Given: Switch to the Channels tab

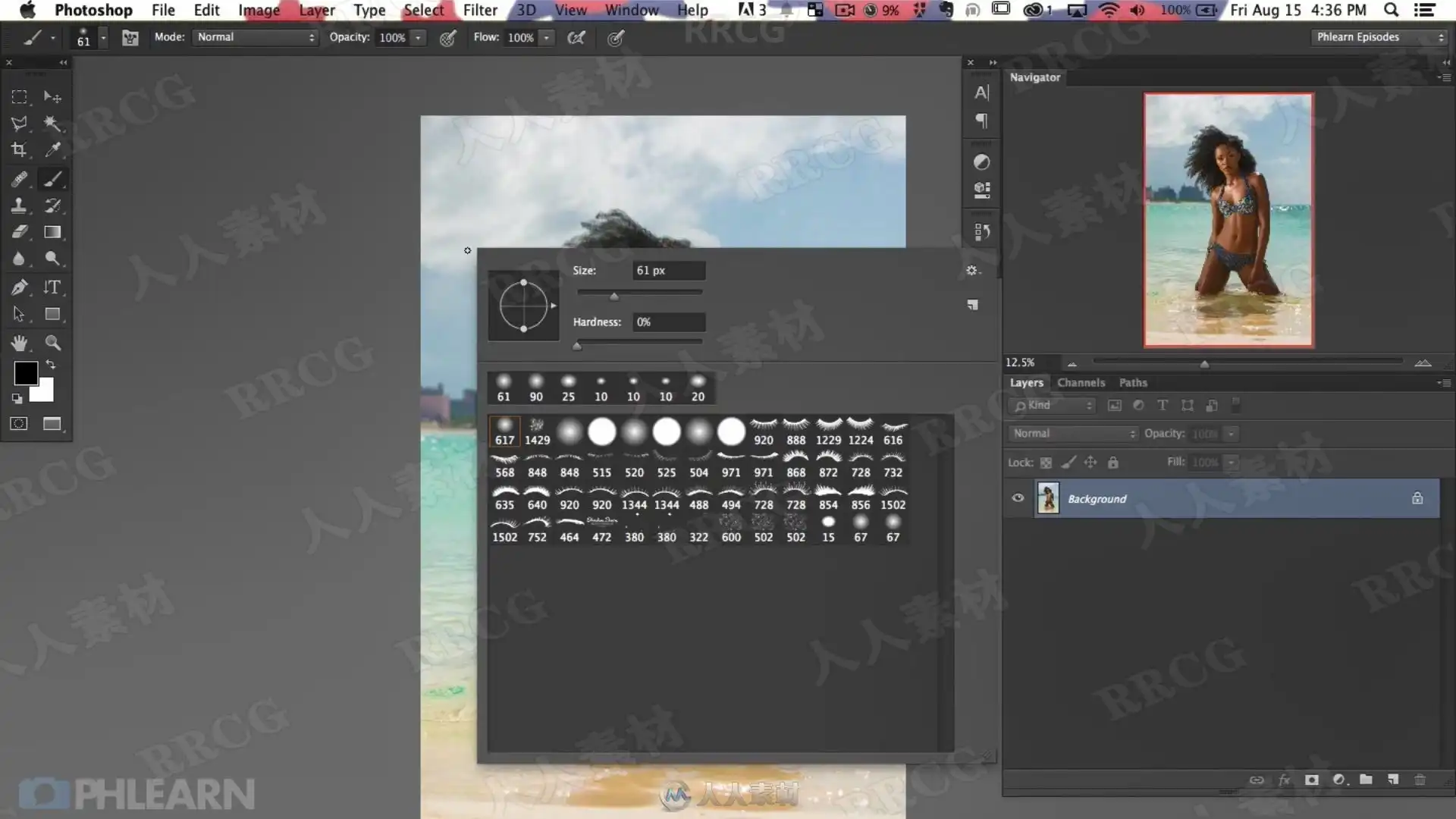Looking at the screenshot, I should point(1081,383).
